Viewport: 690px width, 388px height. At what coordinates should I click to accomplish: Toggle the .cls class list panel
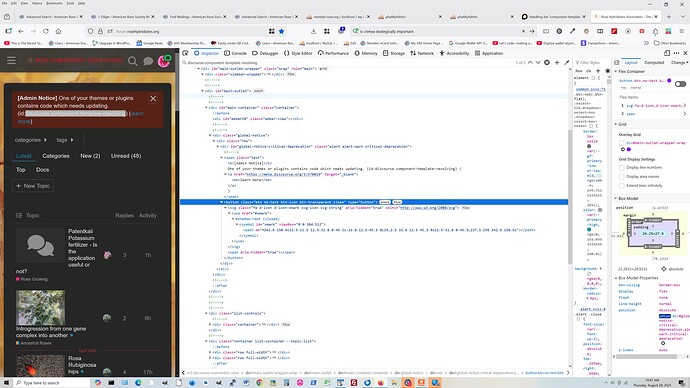click(588, 71)
